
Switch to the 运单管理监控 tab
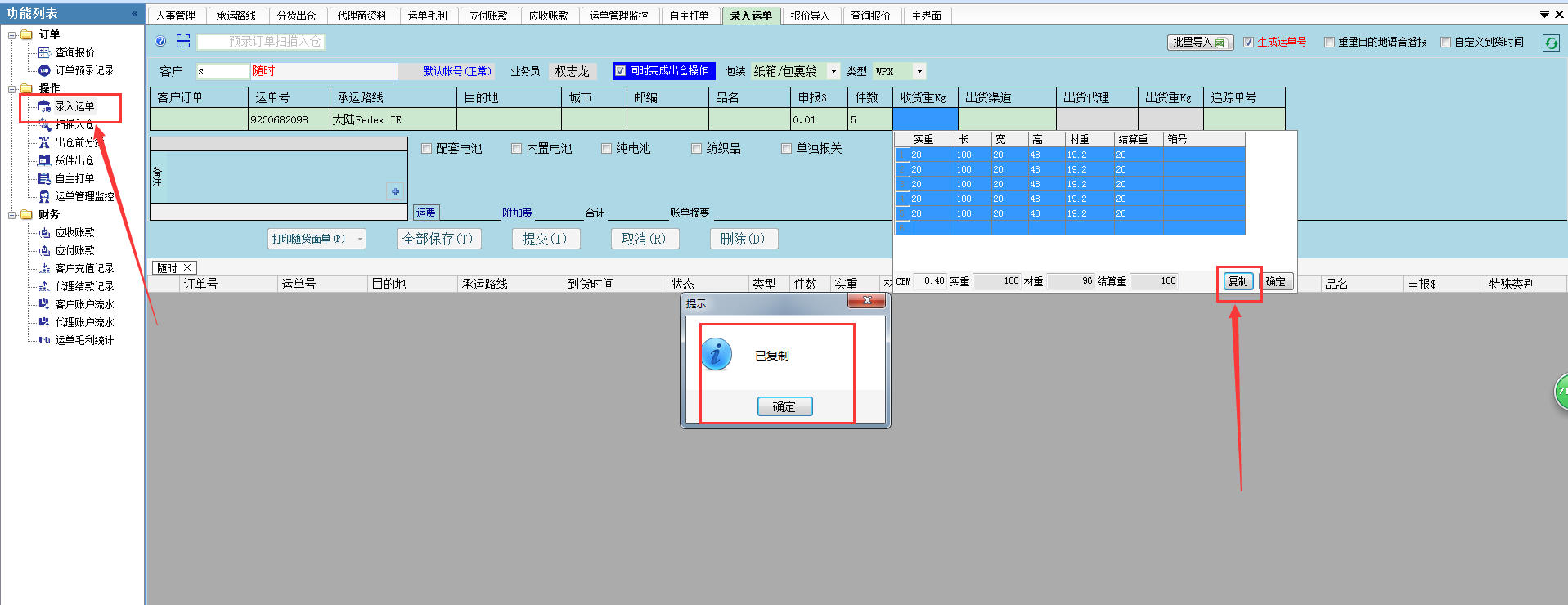(x=618, y=16)
